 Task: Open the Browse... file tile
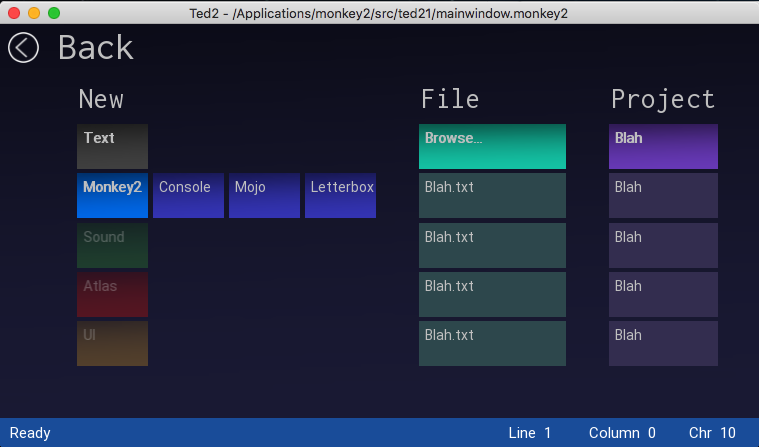(x=492, y=146)
